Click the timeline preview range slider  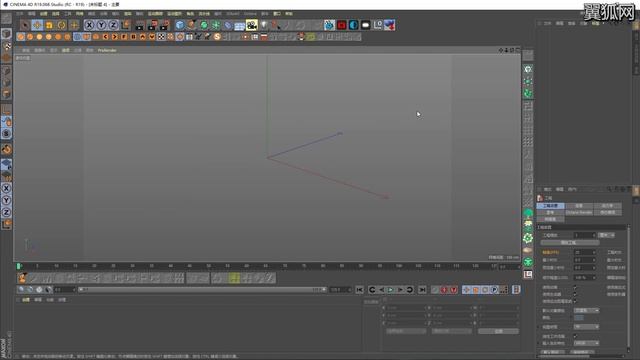[202, 289]
